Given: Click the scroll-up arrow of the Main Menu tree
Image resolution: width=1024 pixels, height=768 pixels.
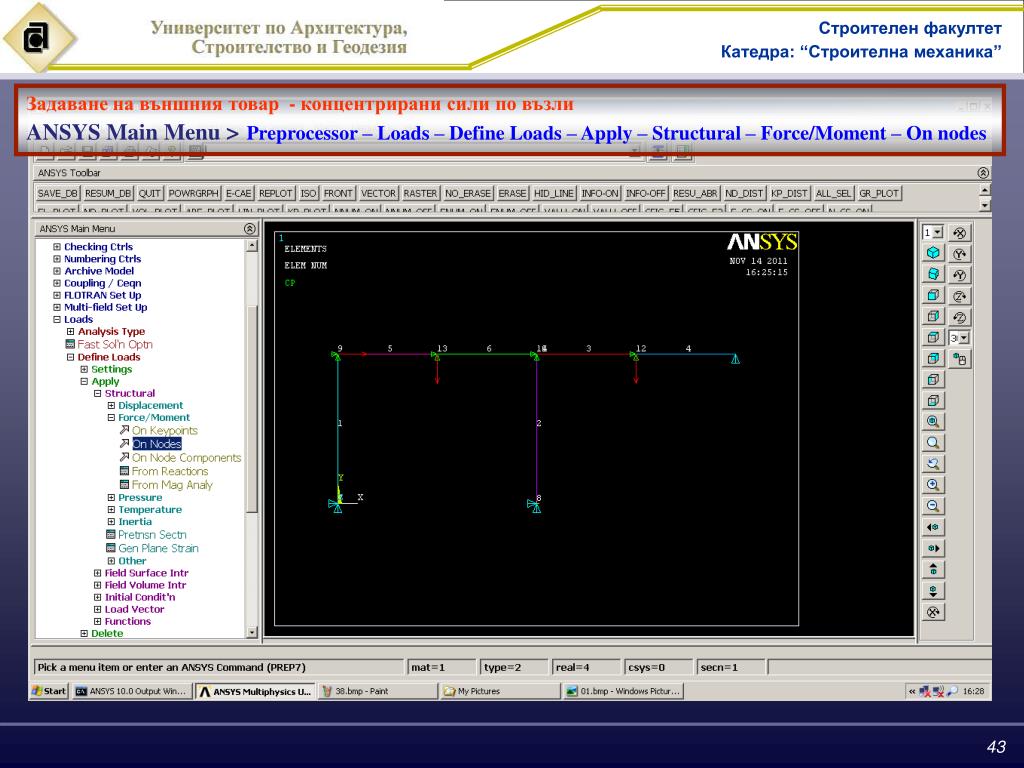Looking at the screenshot, I should coord(252,246).
